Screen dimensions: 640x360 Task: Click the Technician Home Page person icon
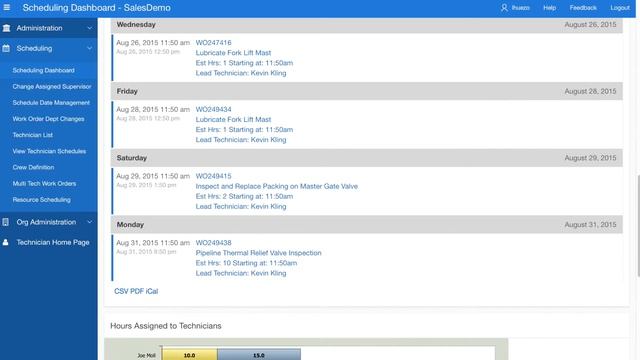point(5,242)
